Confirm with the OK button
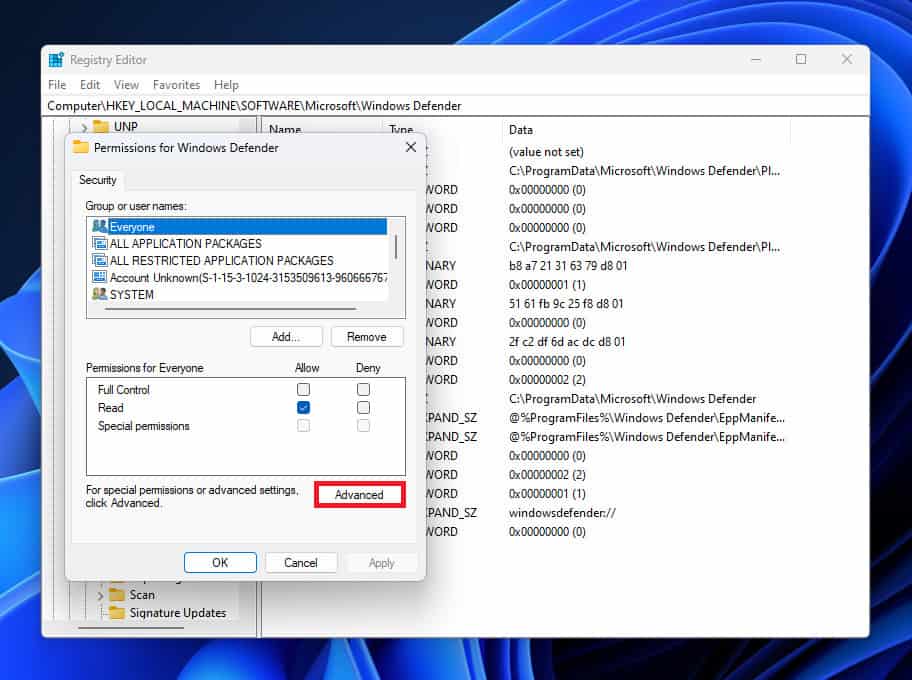Viewport: 912px width, 680px height. 220,562
